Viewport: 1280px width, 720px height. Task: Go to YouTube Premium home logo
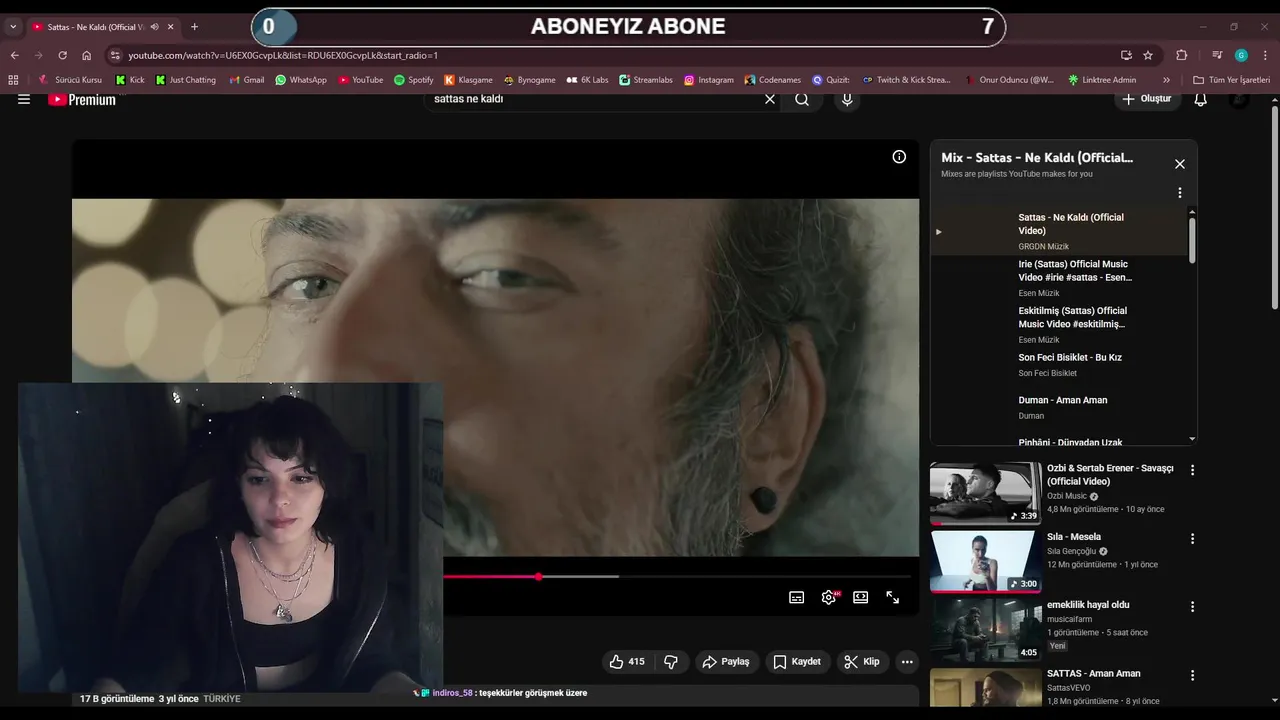[82, 99]
